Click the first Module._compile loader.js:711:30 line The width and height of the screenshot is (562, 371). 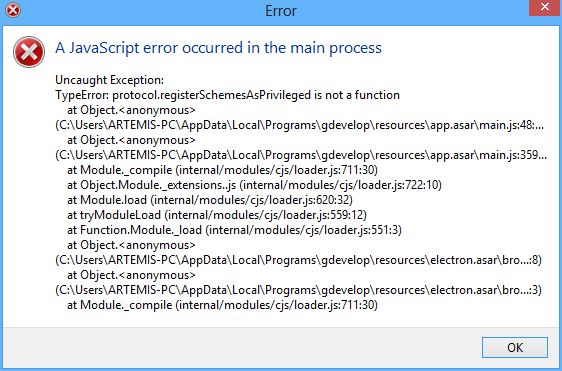click(222, 170)
